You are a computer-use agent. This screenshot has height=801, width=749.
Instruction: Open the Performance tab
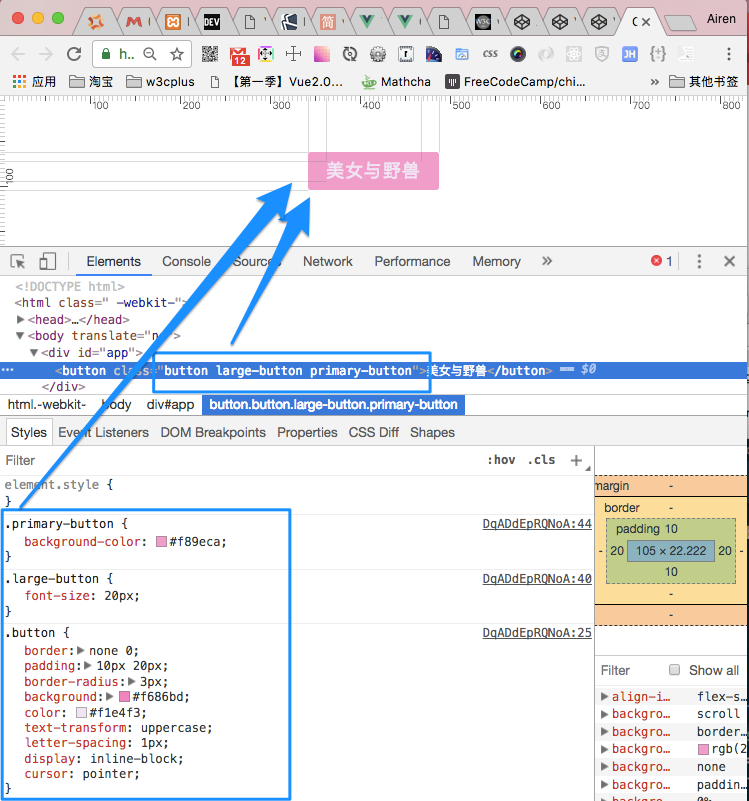(412, 262)
